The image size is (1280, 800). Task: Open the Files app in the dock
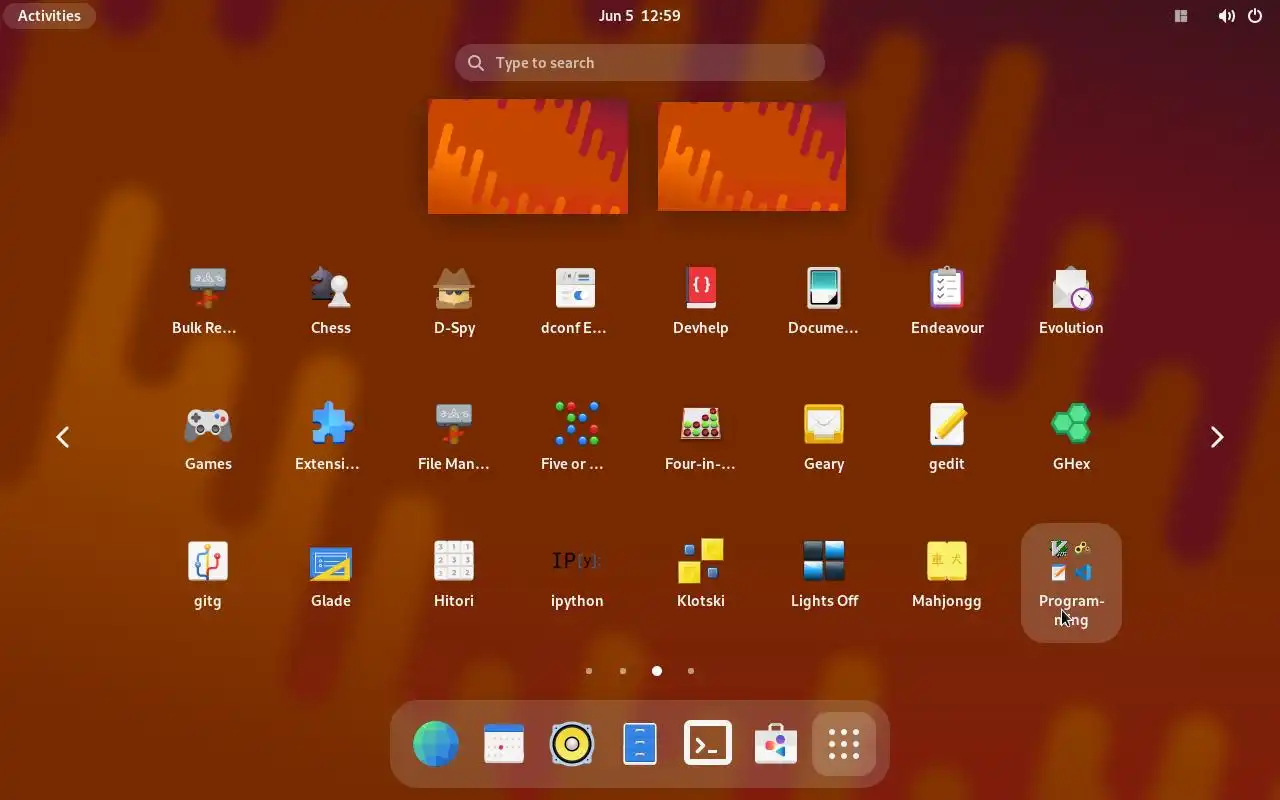pyautogui.click(x=640, y=744)
